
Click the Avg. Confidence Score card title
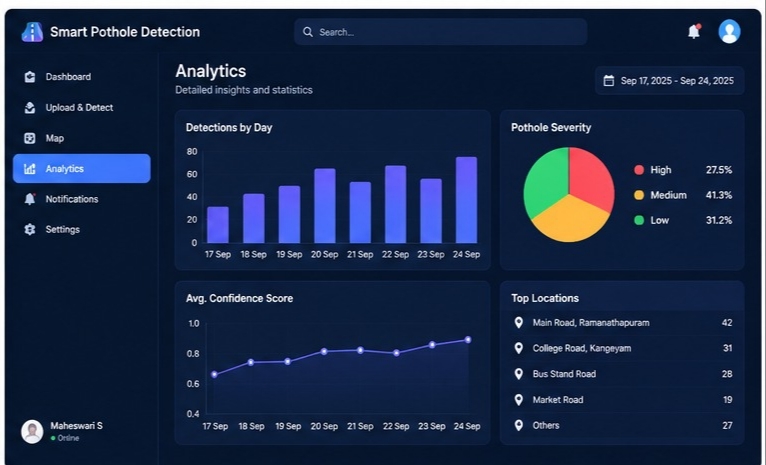pos(239,298)
